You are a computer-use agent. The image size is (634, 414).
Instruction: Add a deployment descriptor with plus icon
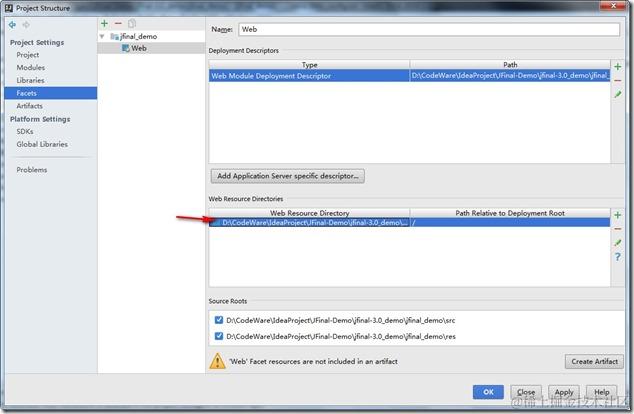[x=617, y=67]
